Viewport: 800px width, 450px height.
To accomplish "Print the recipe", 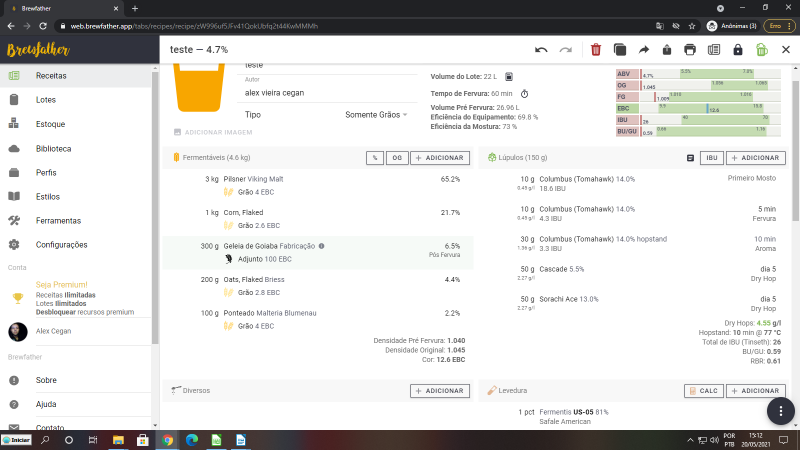I will 690,50.
